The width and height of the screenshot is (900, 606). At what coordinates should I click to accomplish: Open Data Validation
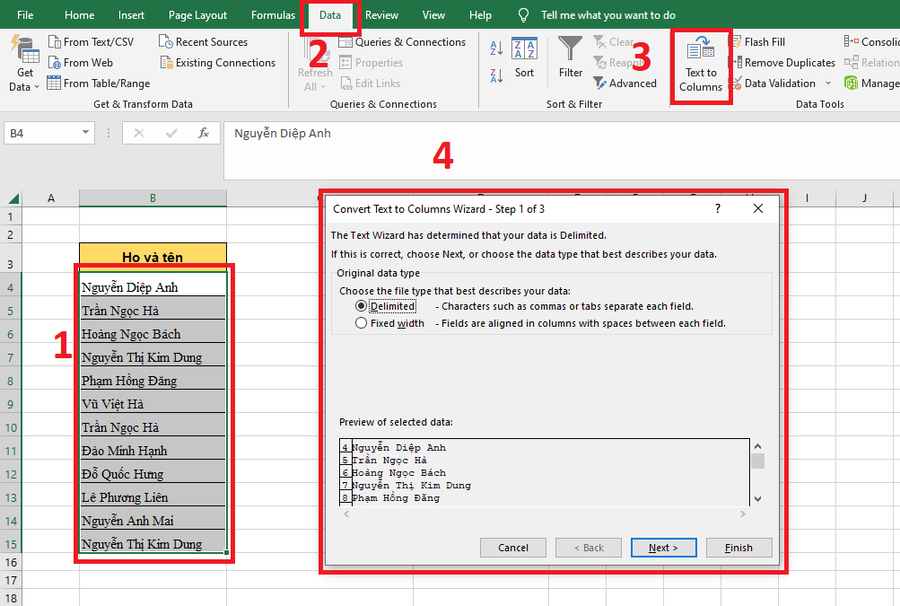coord(773,83)
